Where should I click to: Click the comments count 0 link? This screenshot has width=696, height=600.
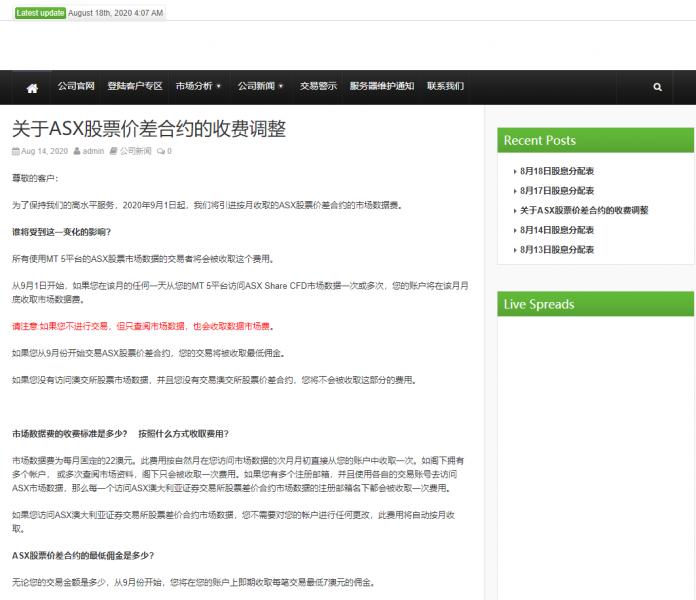click(x=164, y=151)
